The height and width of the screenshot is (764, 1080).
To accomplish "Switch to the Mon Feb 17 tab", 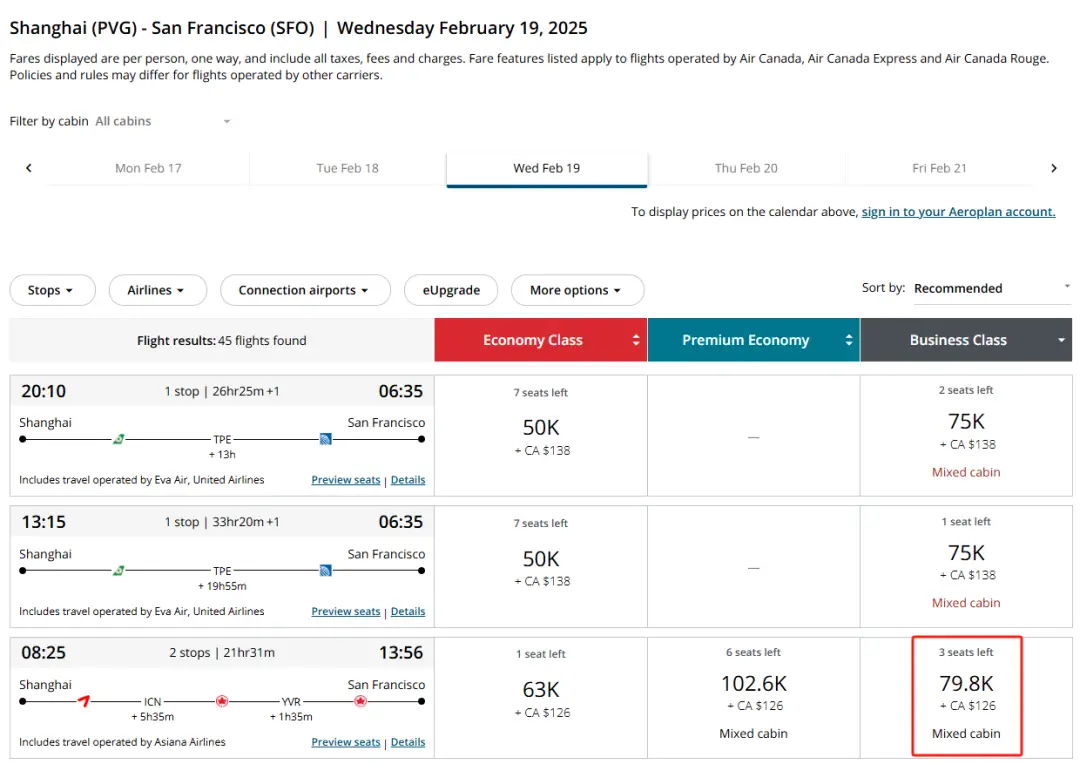I will 148,168.
